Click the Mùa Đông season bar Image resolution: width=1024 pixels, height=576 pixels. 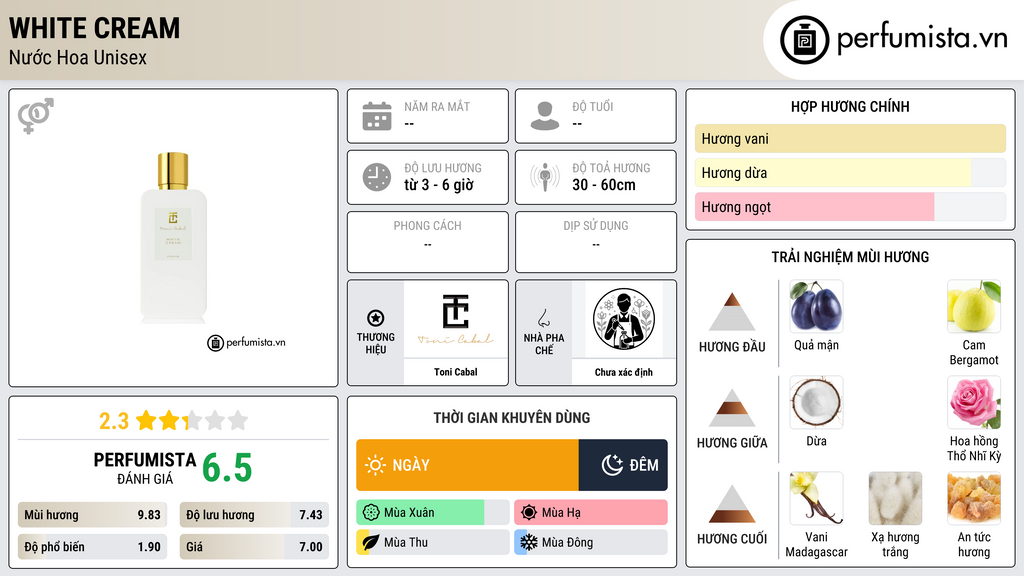coord(591,542)
